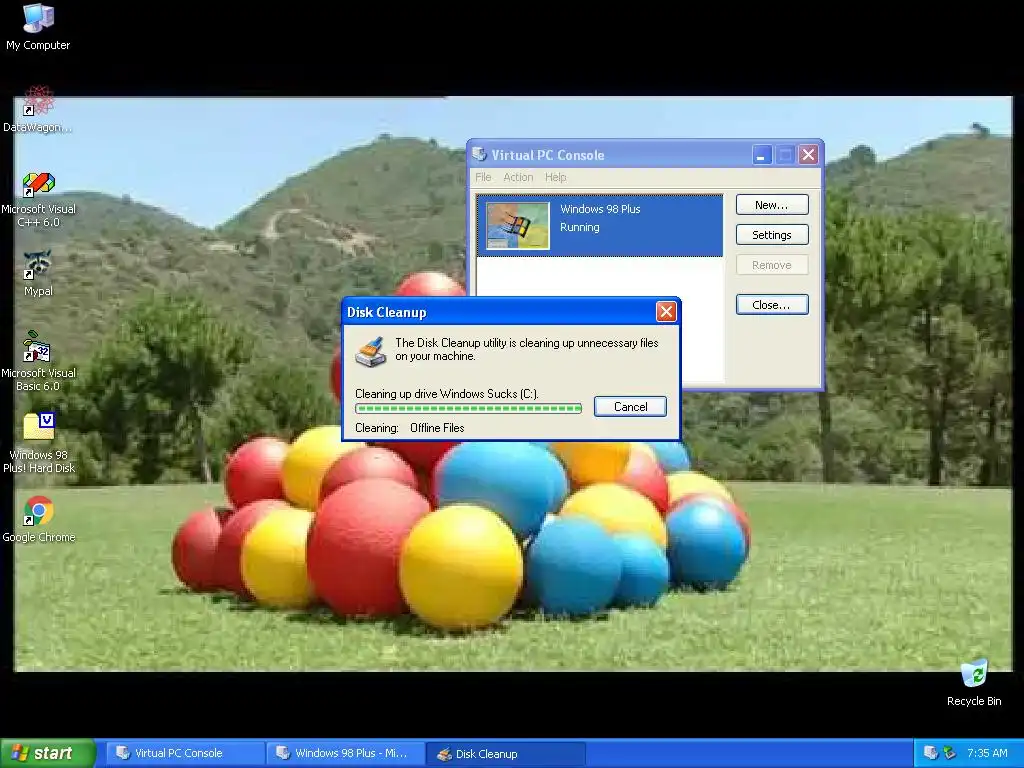Select Microsoft Visual C++ 6.0 shortcut icon
Image resolution: width=1024 pixels, height=768 pixels.
point(39,184)
